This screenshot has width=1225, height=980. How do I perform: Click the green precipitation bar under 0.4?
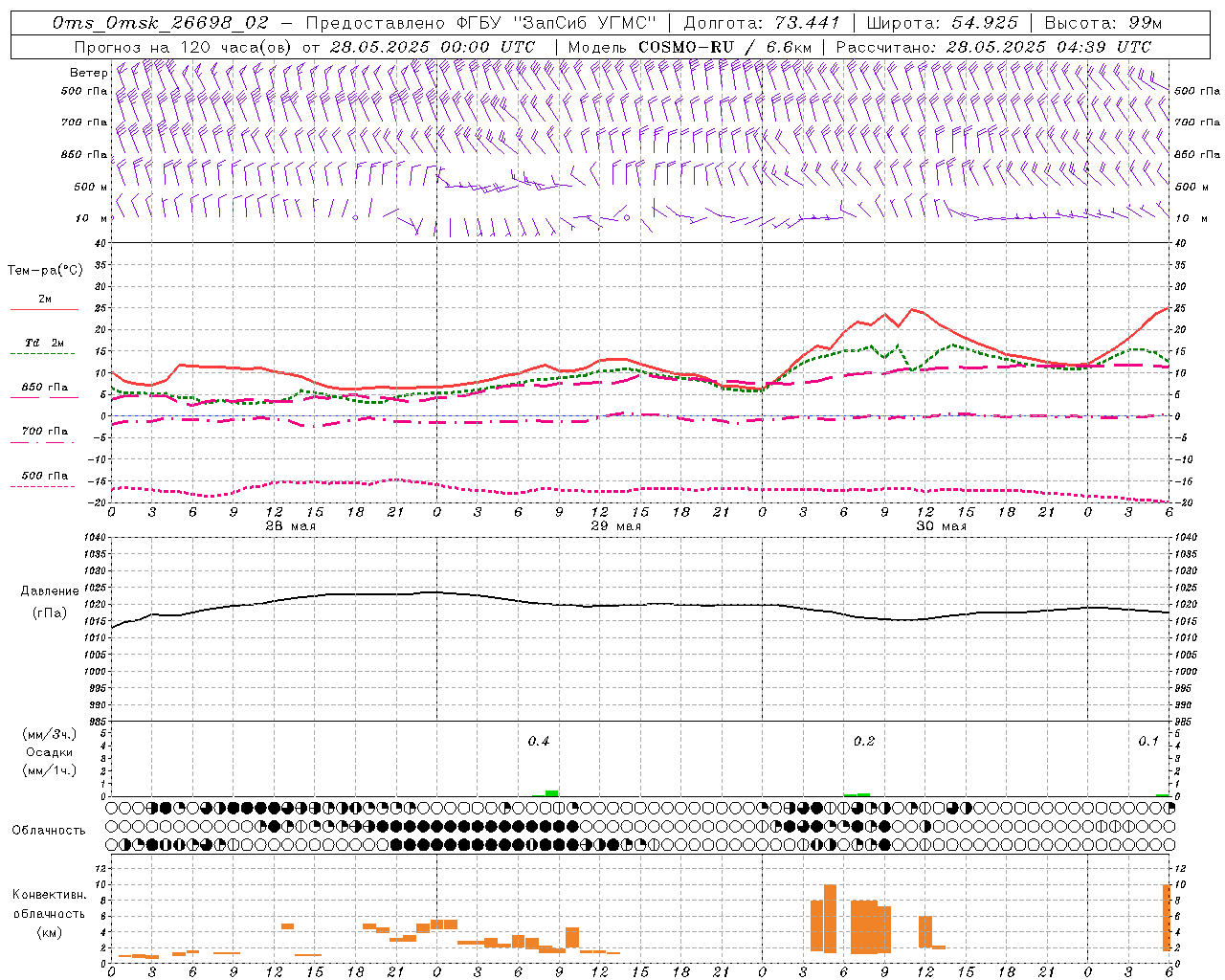tap(551, 793)
